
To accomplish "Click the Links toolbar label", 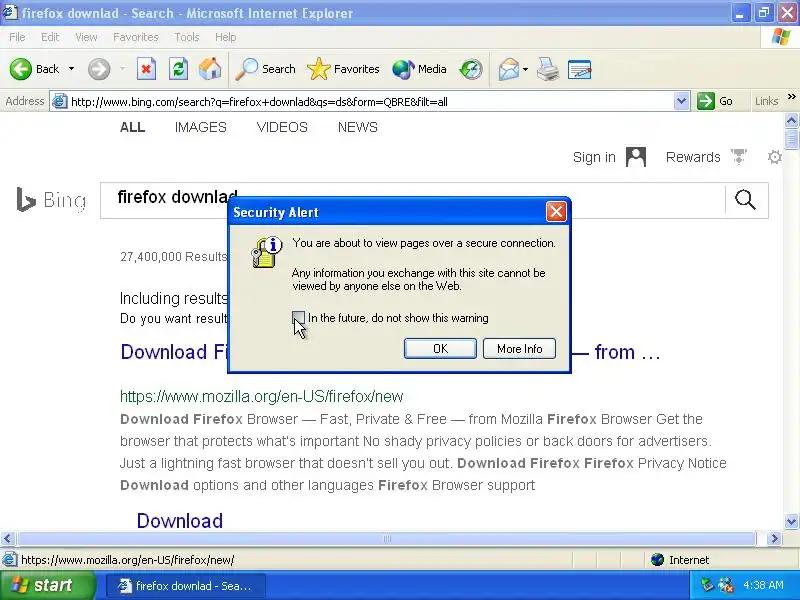I will pos(767,101).
